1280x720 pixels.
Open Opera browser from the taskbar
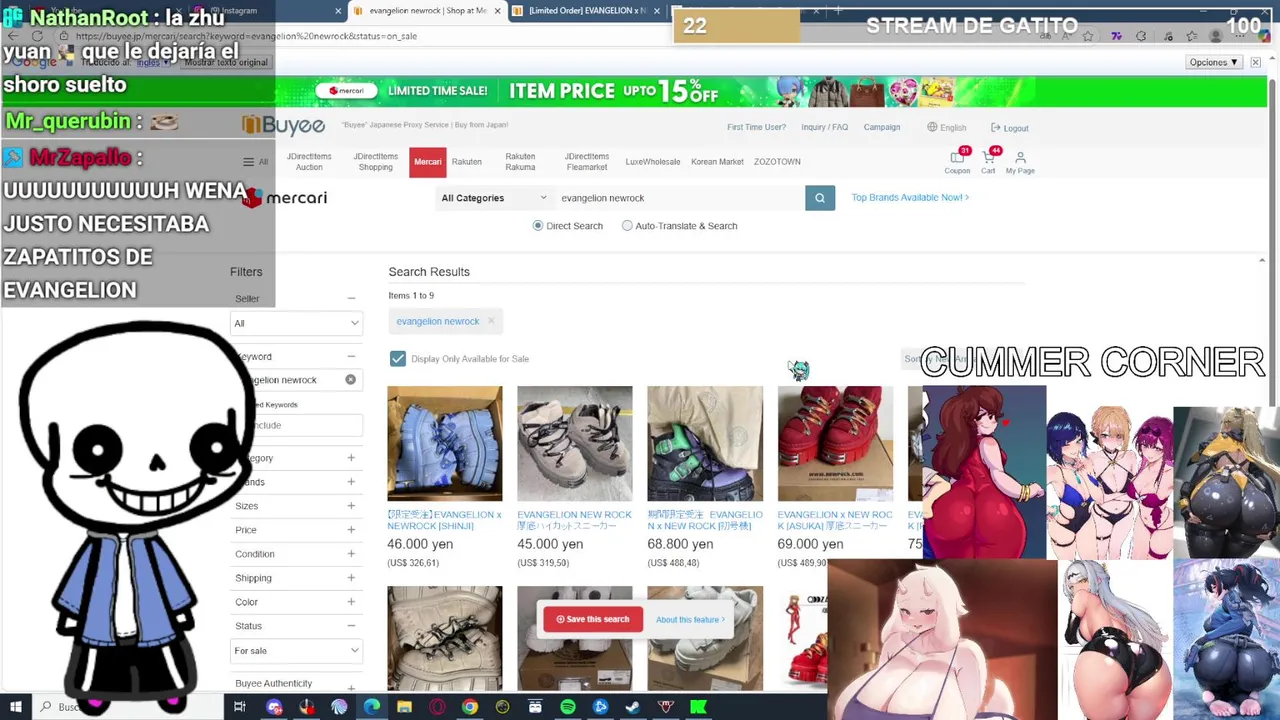click(x=437, y=707)
